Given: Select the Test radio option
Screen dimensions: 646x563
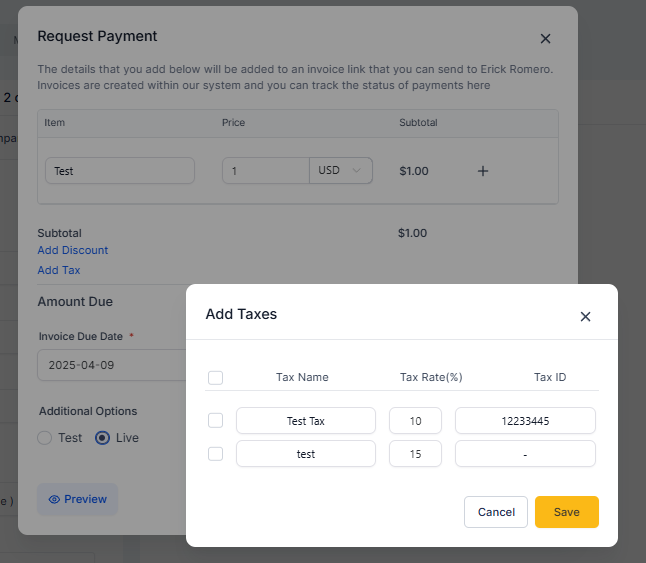Looking at the screenshot, I should click(44, 437).
